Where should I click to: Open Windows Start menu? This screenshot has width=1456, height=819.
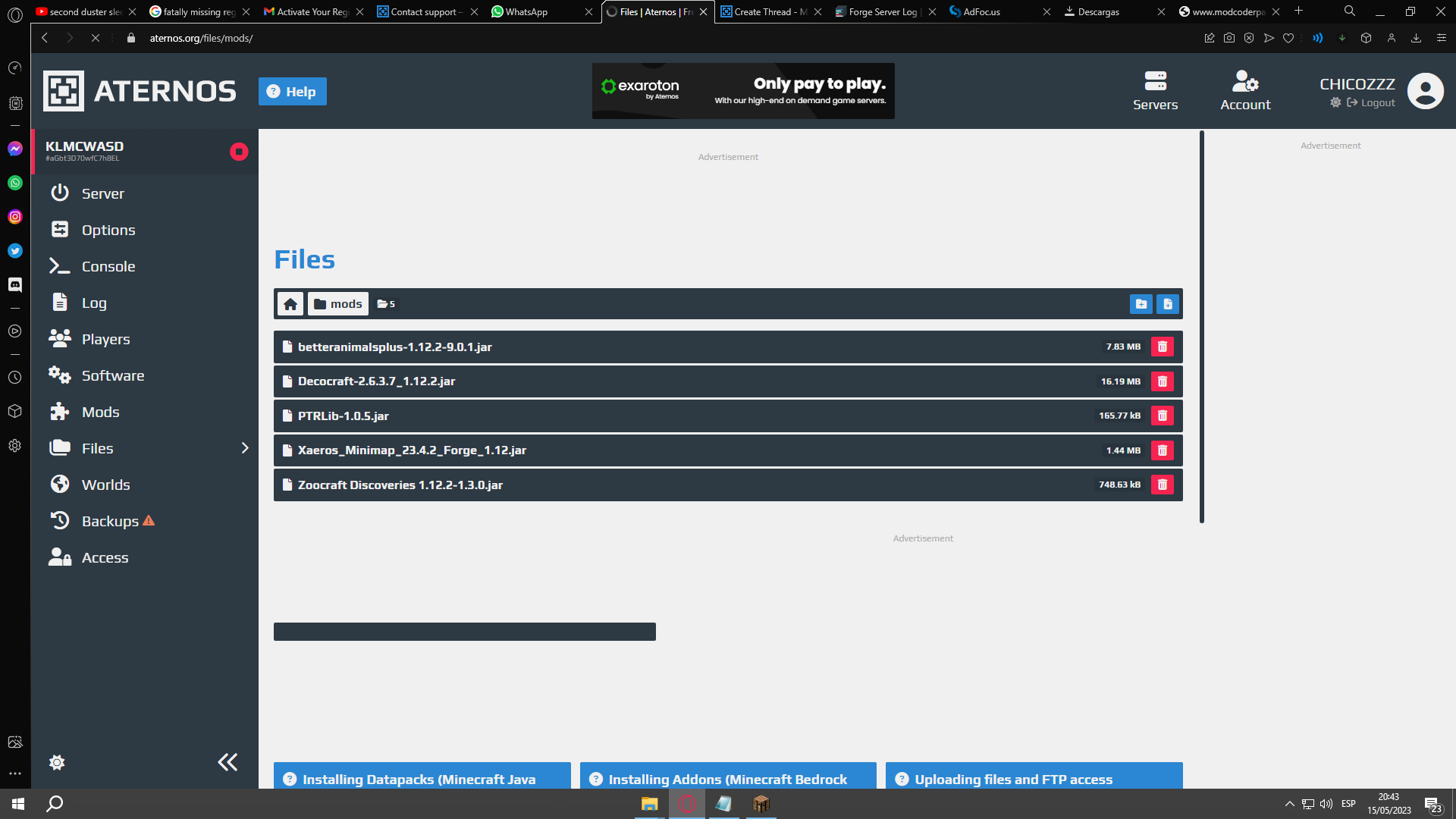point(18,804)
